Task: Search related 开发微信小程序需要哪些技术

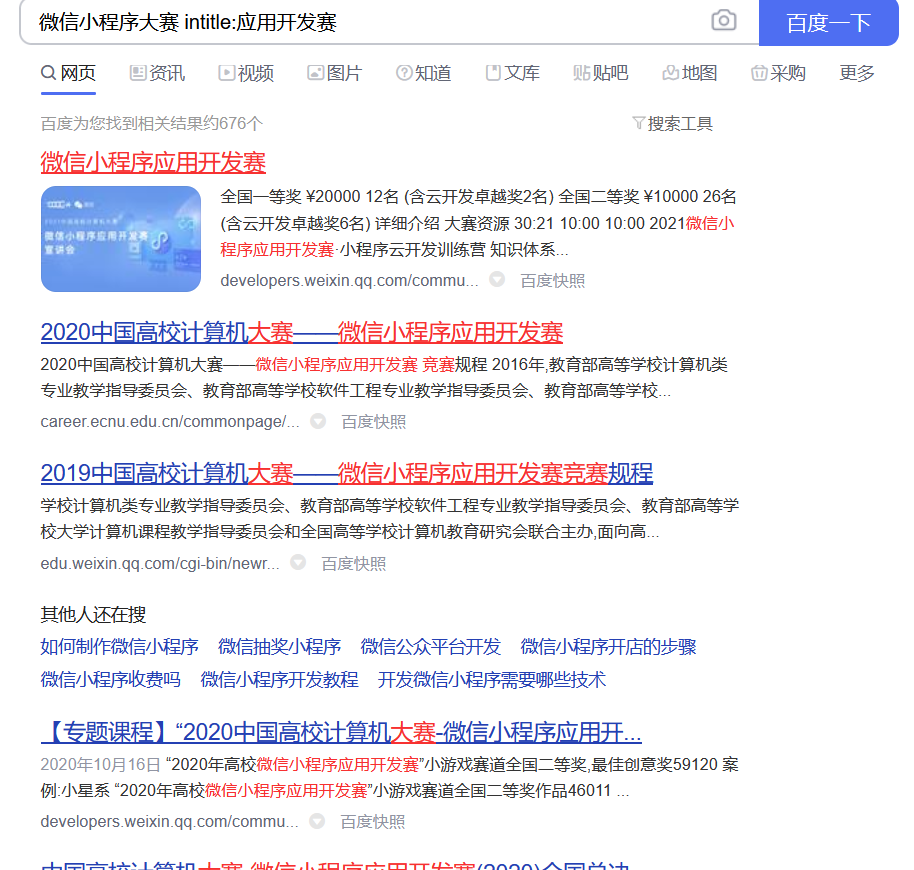Action: 491,679
